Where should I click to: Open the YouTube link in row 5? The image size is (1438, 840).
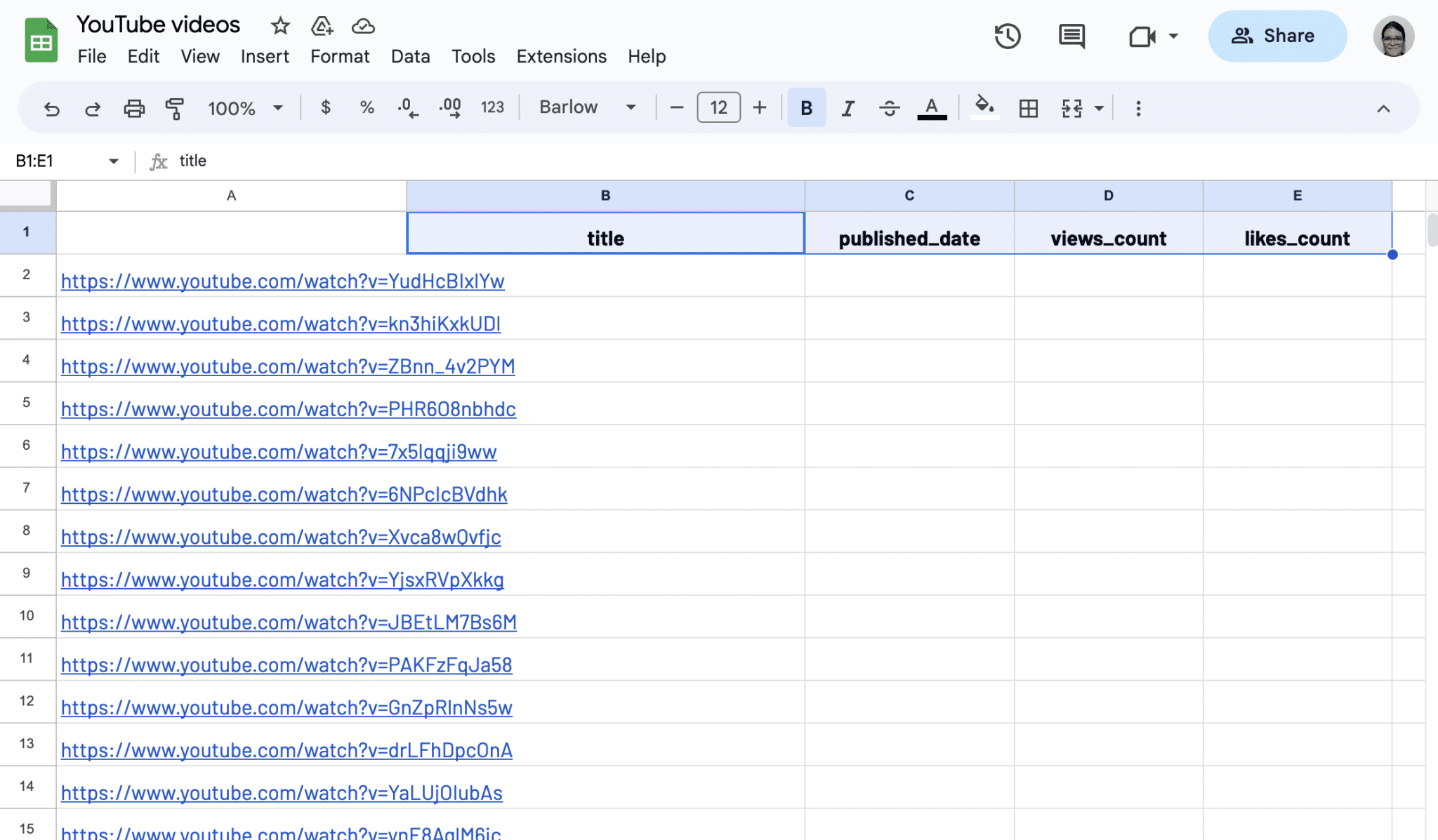click(x=288, y=409)
